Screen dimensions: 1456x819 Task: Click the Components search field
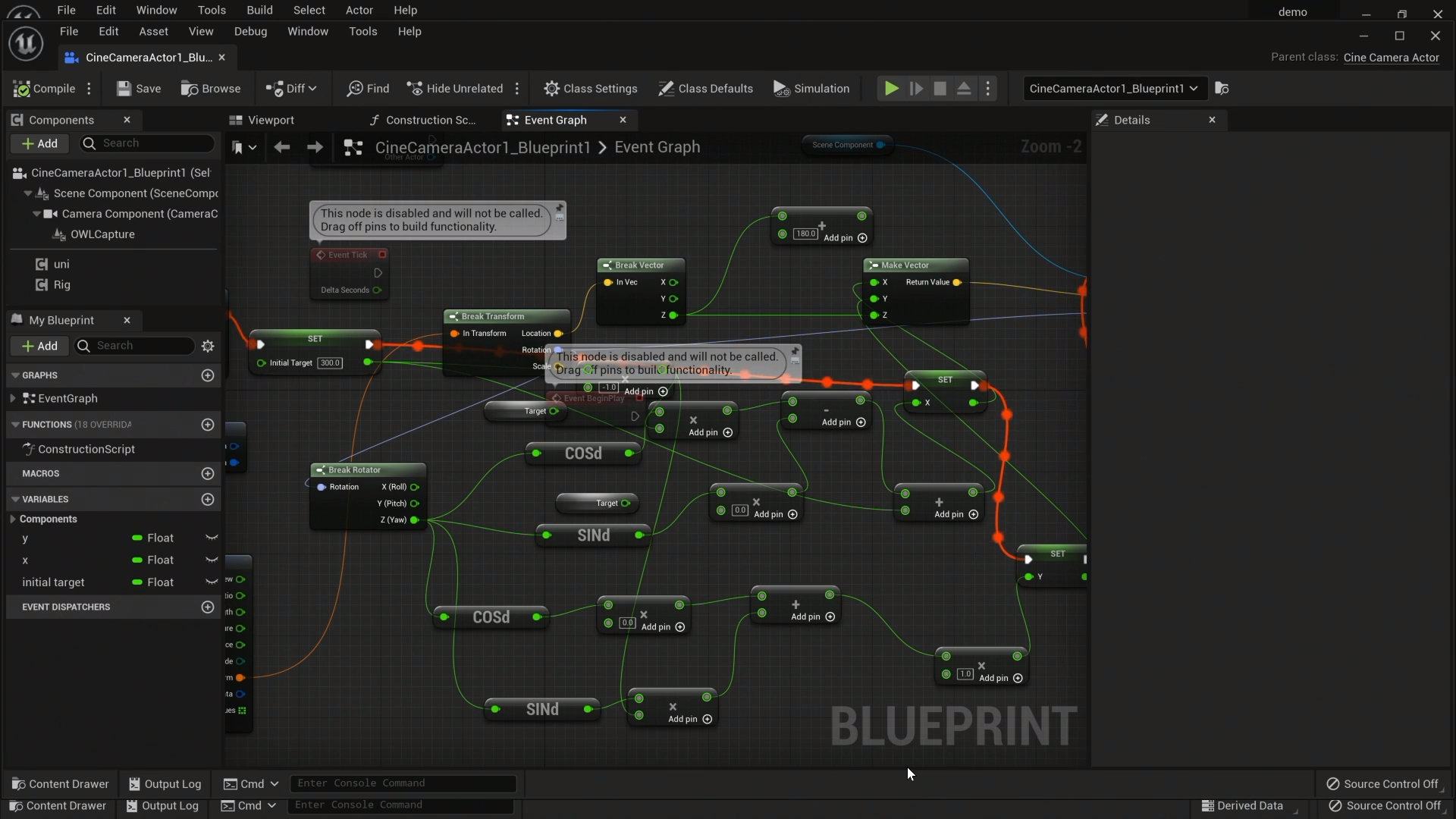point(148,143)
